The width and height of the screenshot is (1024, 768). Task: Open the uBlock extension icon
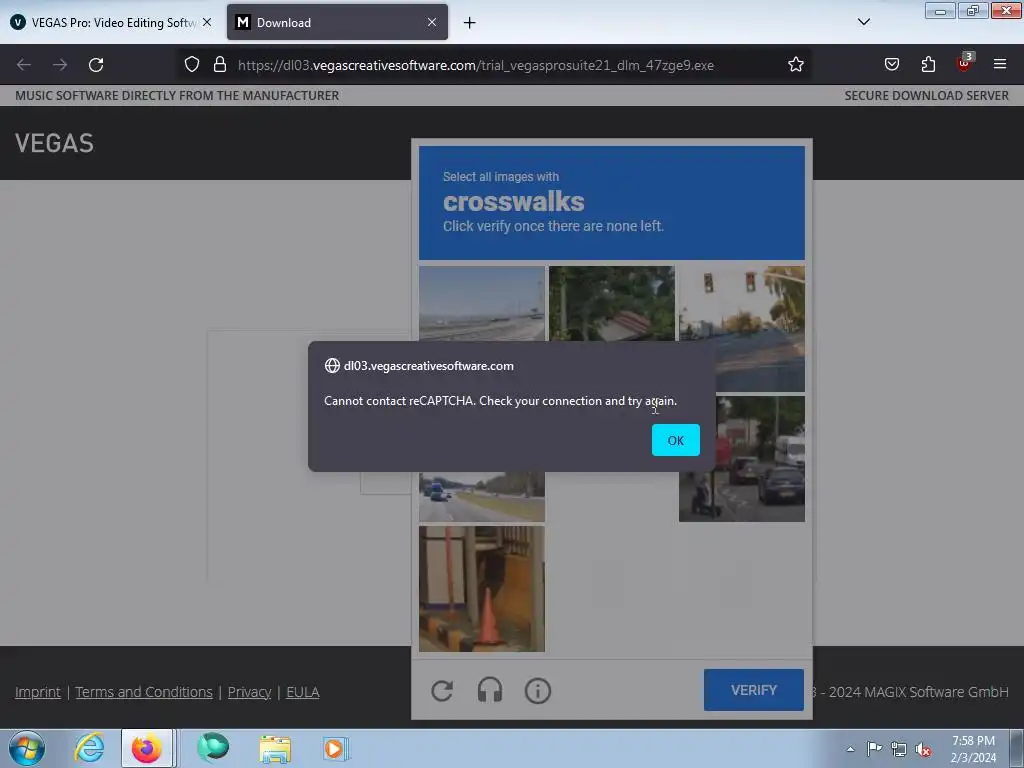click(x=965, y=63)
